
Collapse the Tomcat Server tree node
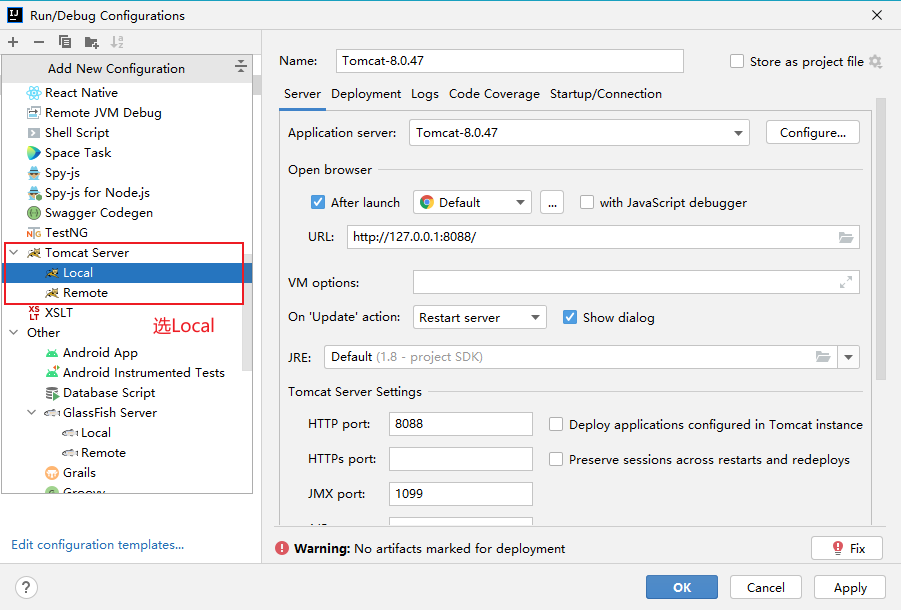click(14, 253)
